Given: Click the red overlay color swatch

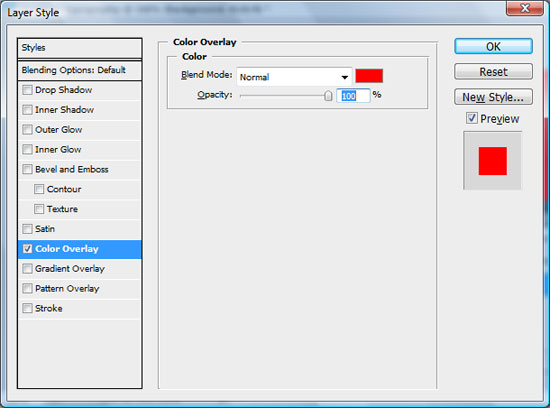Looking at the screenshot, I should click(x=369, y=76).
